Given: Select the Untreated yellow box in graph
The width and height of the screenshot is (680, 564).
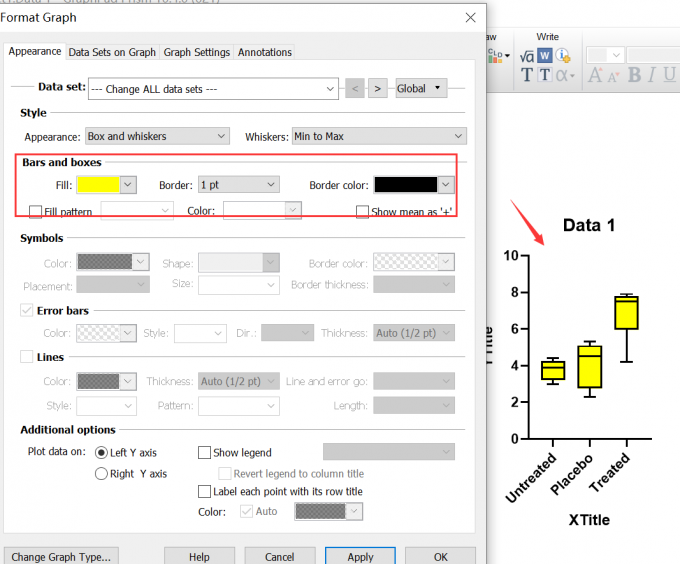Looking at the screenshot, I should point(553,370).
